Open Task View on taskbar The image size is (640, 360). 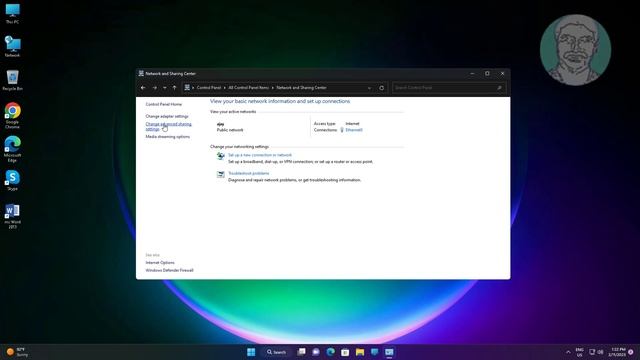[x=301, y=352]
